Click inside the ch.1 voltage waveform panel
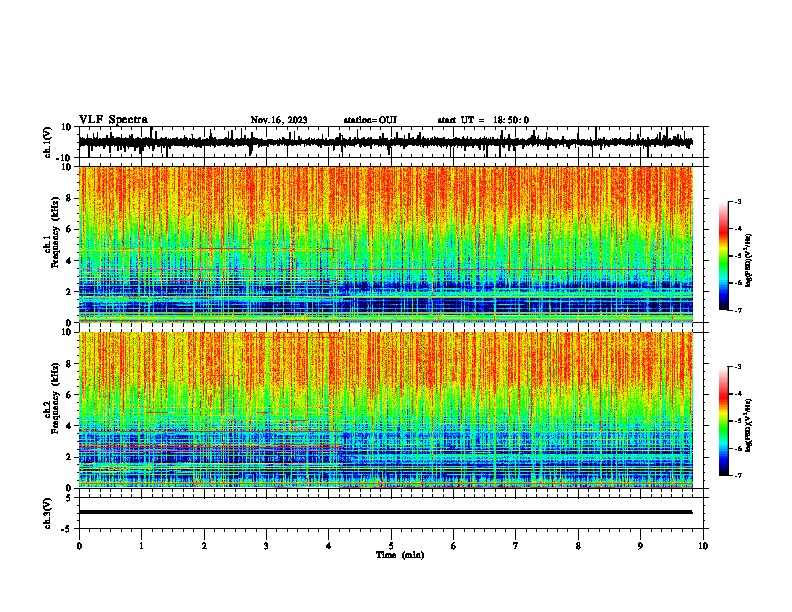The width and height of the screenshot is (792, 612). click(390, 142)
